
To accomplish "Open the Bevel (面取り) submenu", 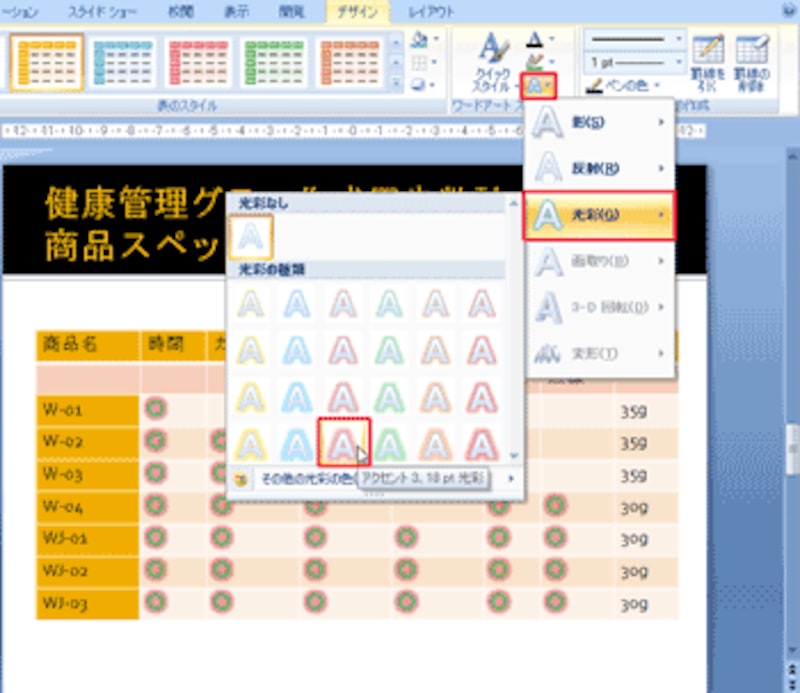I will (599, 261).
